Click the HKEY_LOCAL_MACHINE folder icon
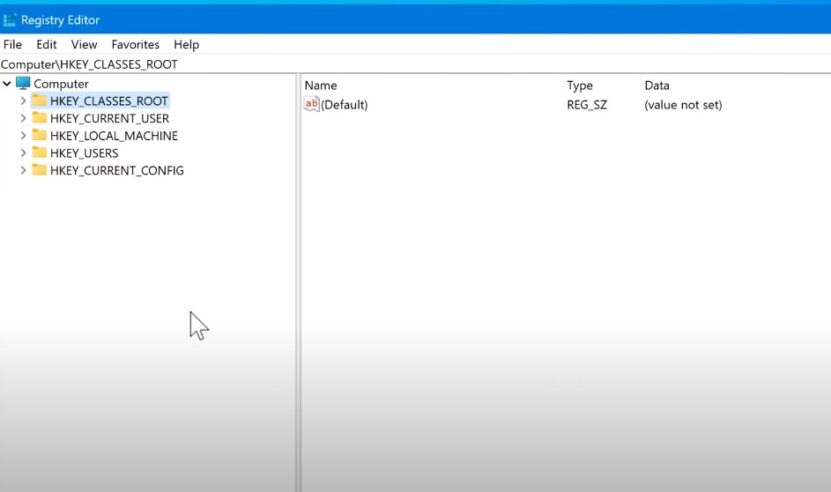The height and width of the screenshot is (492, 831). [39, 135]
